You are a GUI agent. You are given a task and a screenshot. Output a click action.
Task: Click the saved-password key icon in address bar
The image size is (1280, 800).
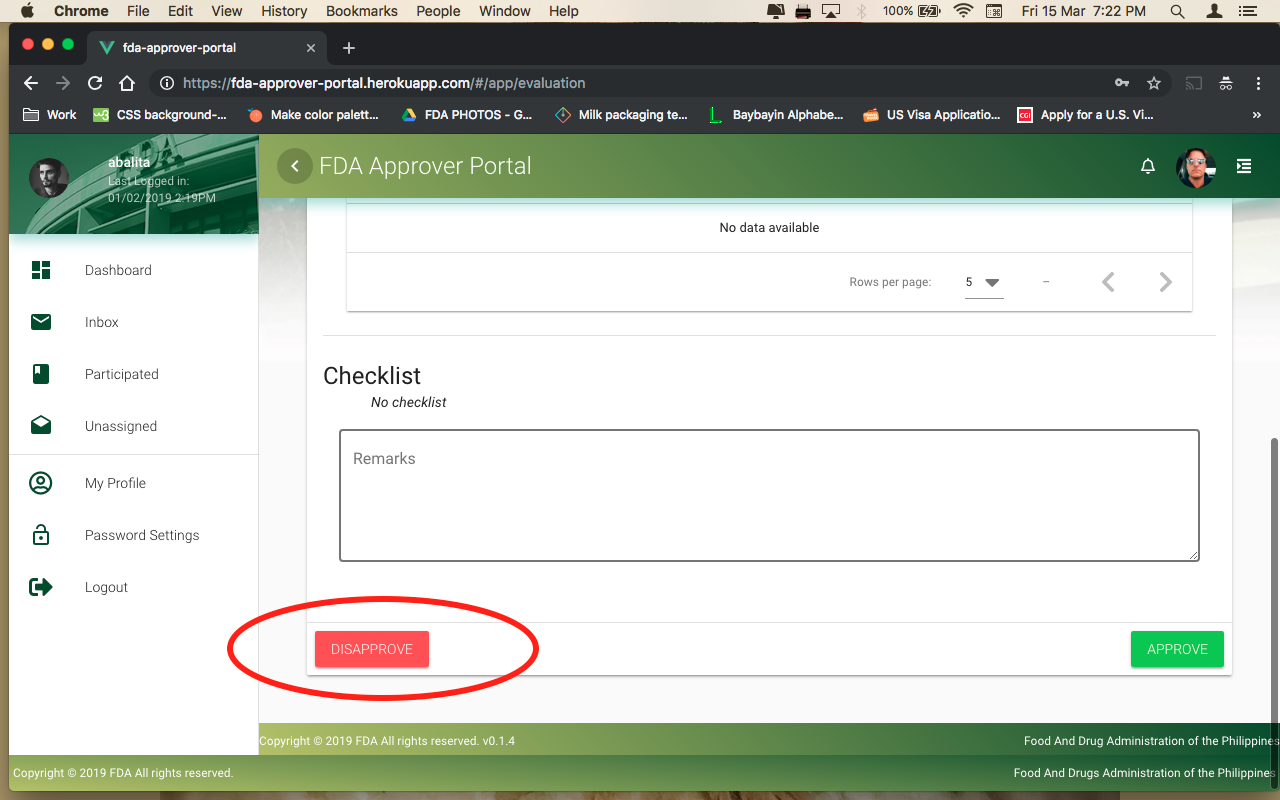coord(1123,83)
